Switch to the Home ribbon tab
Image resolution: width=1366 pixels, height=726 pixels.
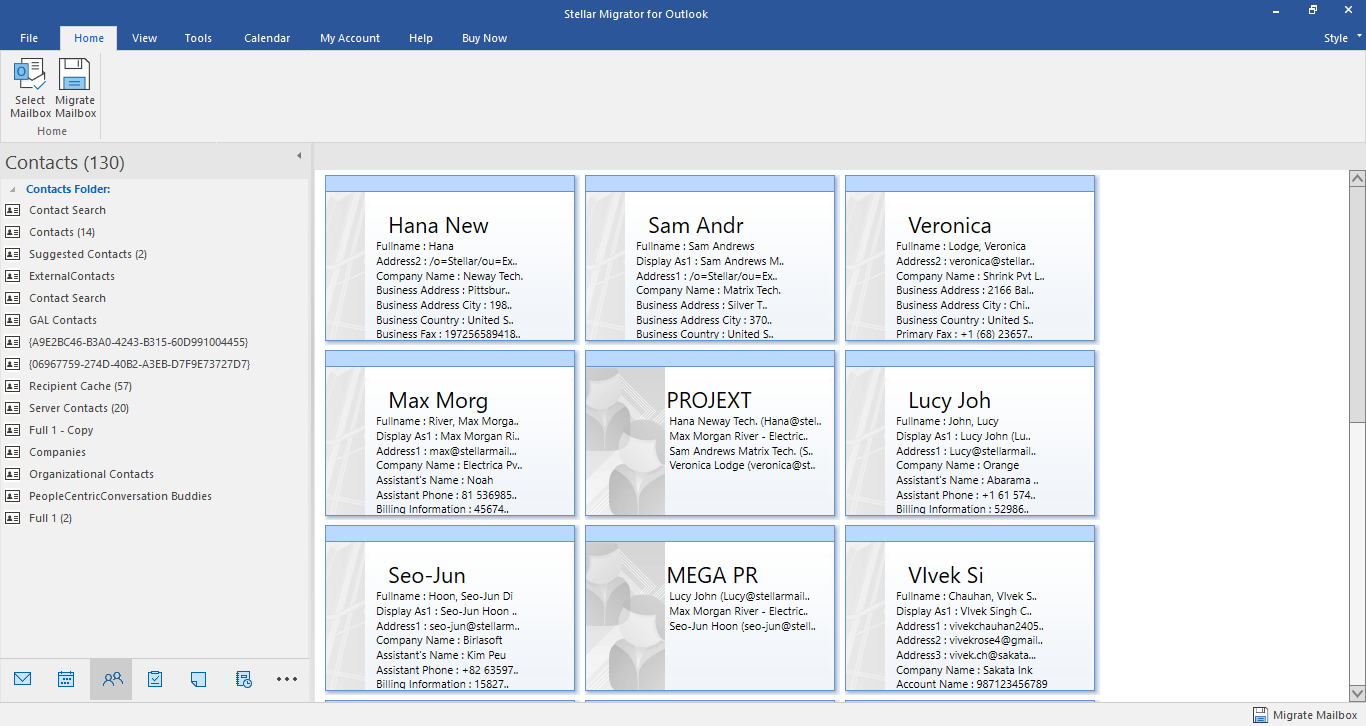click(x=89, y=38)
